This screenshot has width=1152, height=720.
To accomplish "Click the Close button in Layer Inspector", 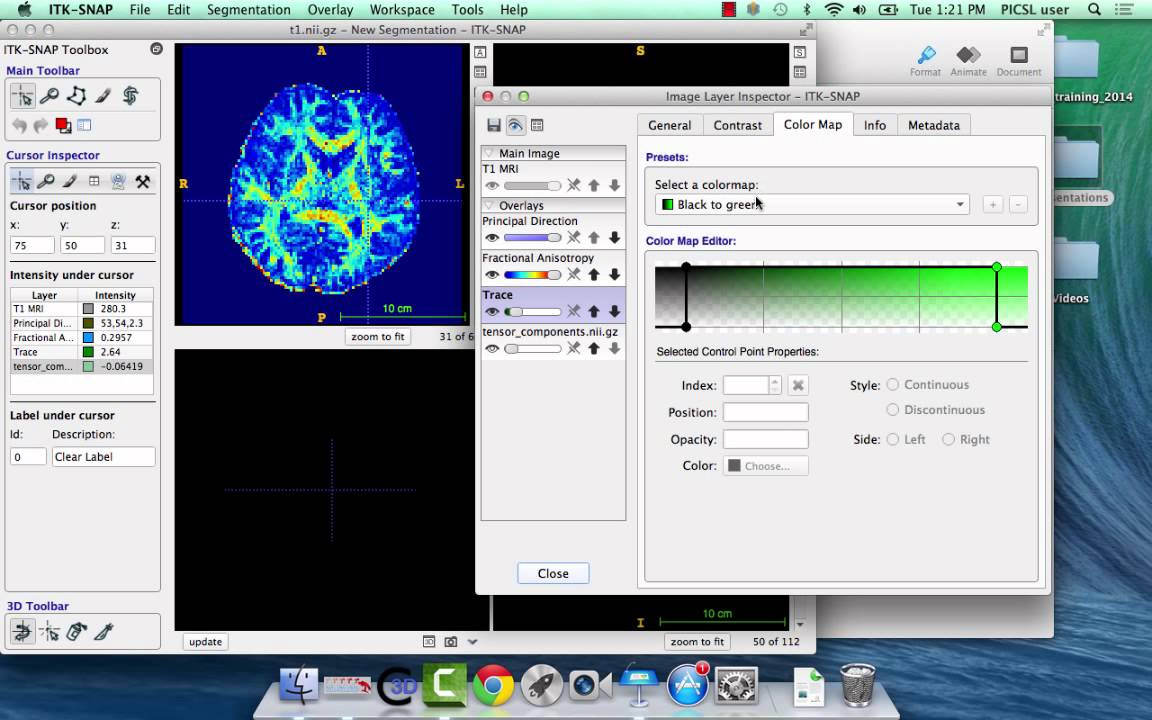I will (552, 573).
